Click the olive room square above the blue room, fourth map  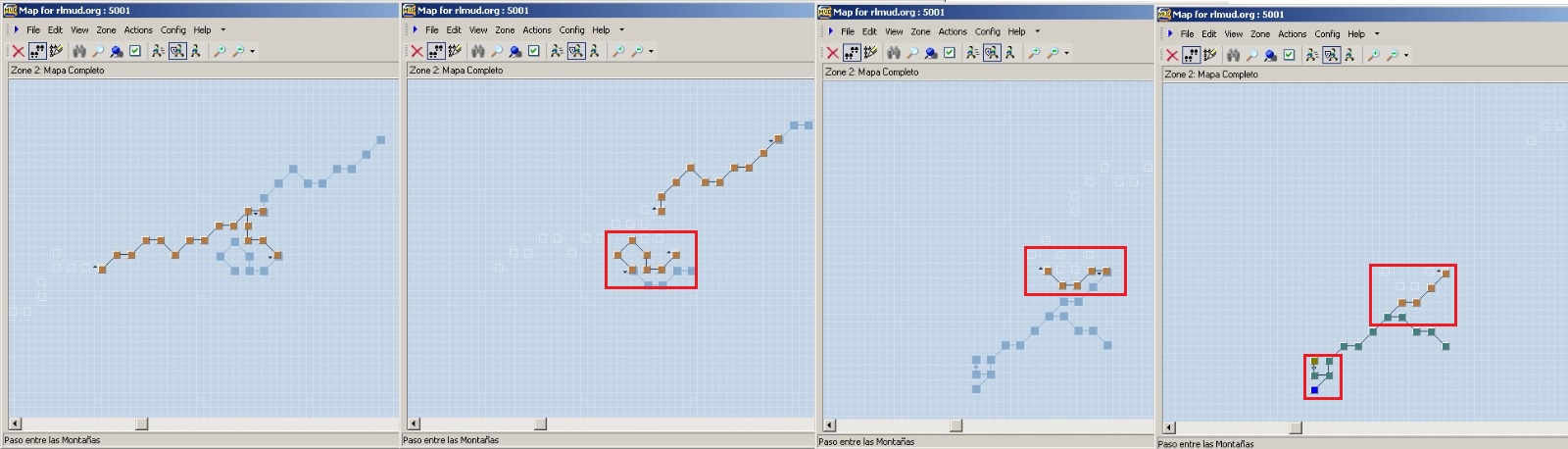pos(1314,361)
